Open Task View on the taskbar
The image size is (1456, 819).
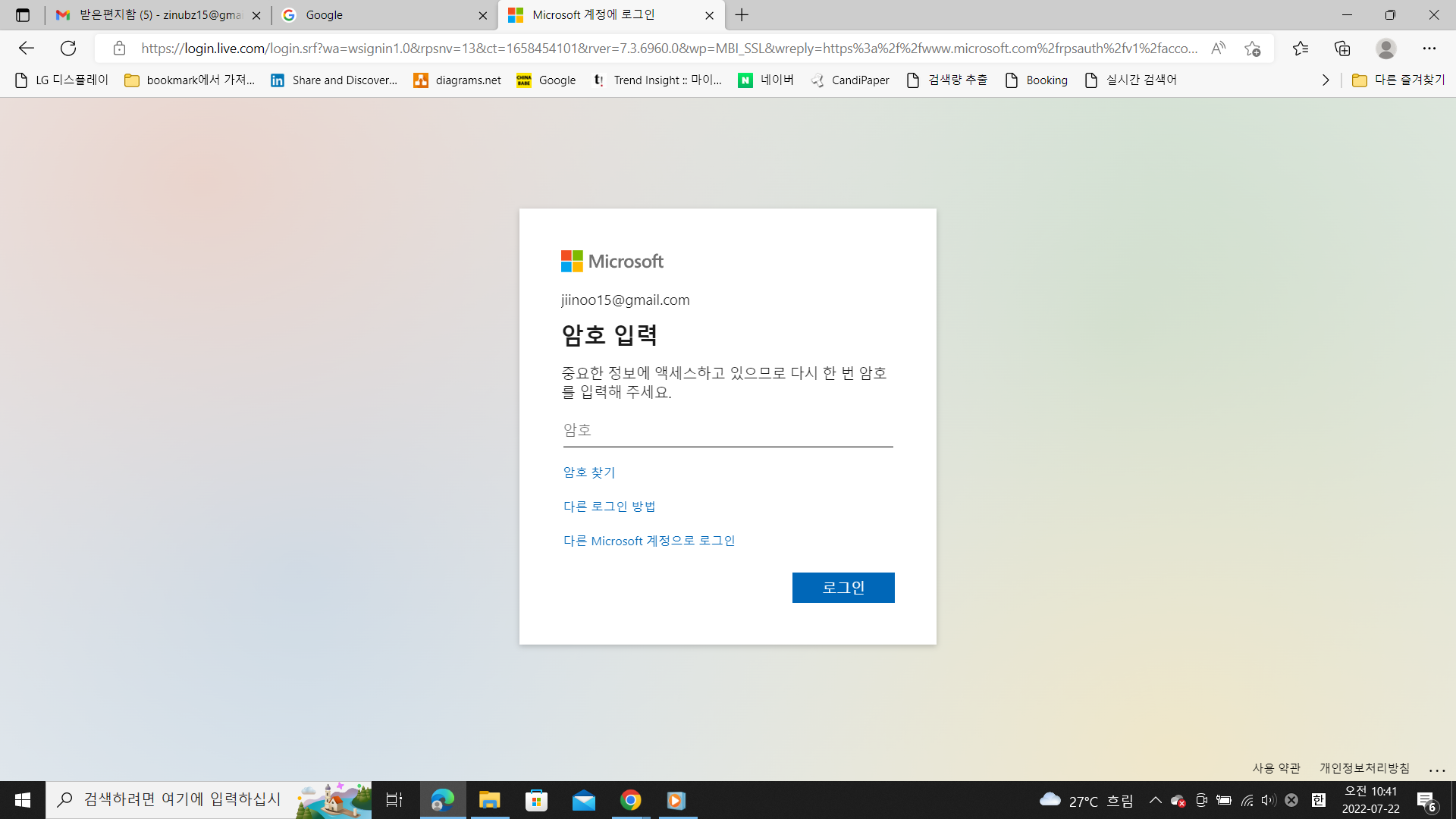(x=394, y=800)
